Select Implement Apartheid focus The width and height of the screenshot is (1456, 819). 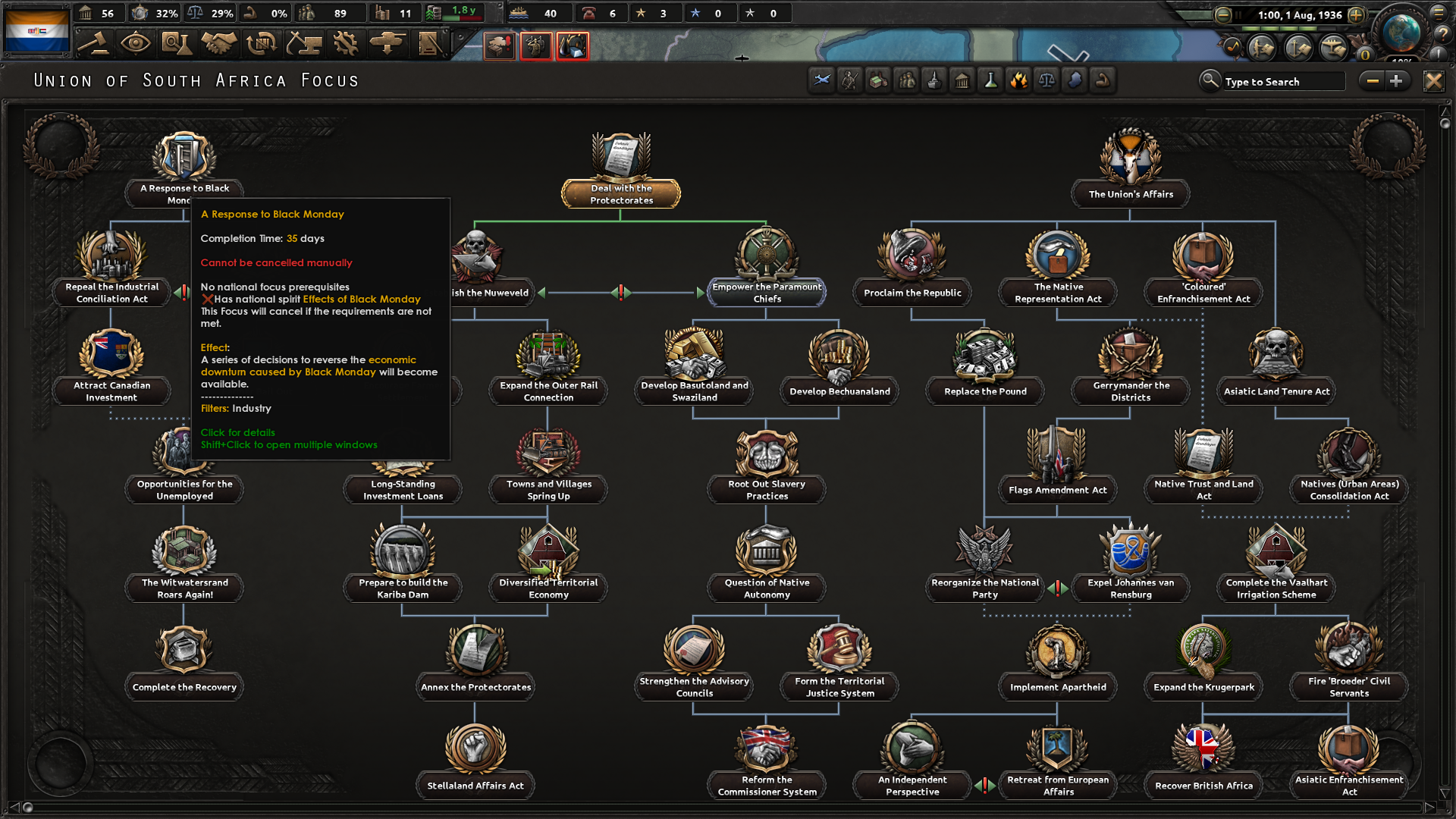tap(1058, 661)
